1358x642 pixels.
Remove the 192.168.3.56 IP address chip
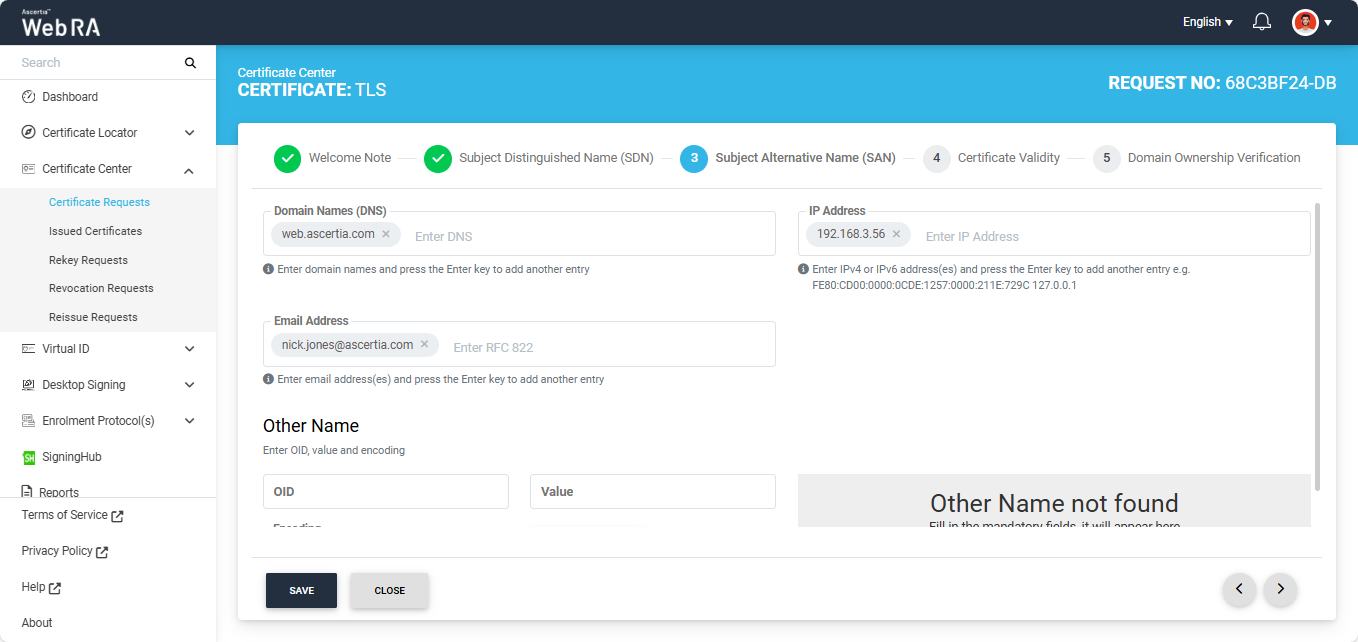pyautogui.click(x=896, y=234)
